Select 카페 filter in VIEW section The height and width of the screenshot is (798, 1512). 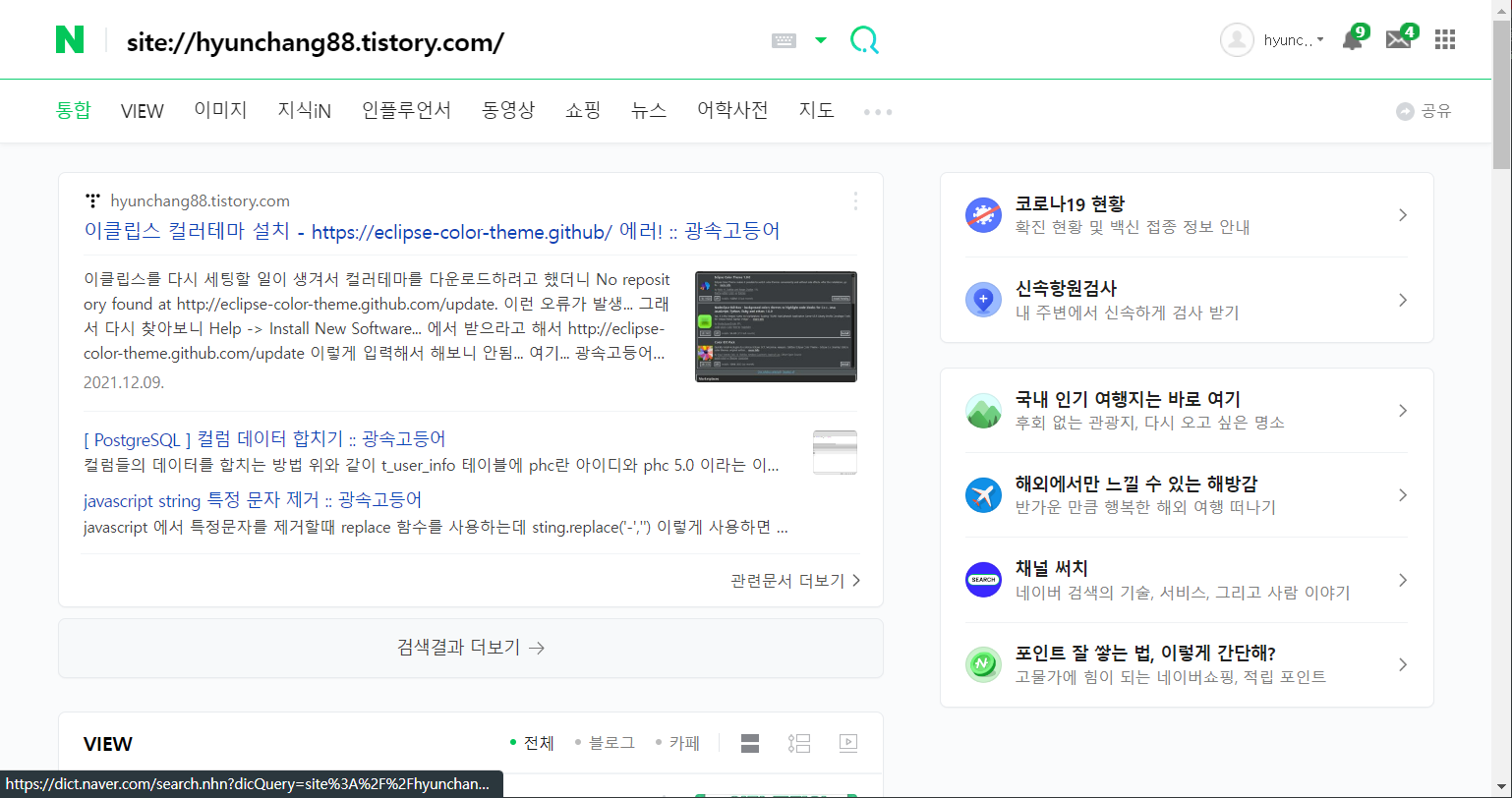click(x=677, y=743)
